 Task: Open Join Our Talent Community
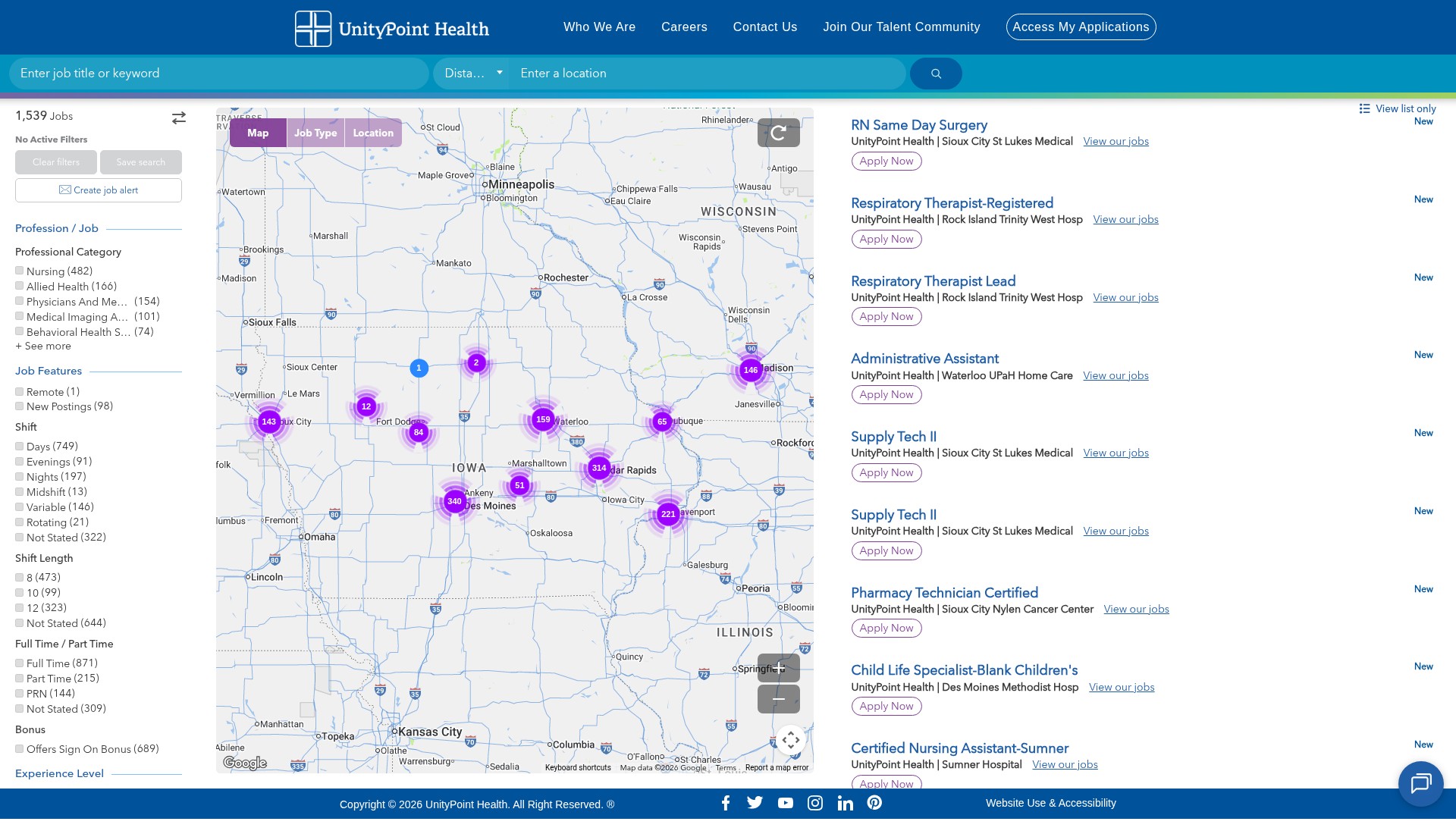coord(902,27)
